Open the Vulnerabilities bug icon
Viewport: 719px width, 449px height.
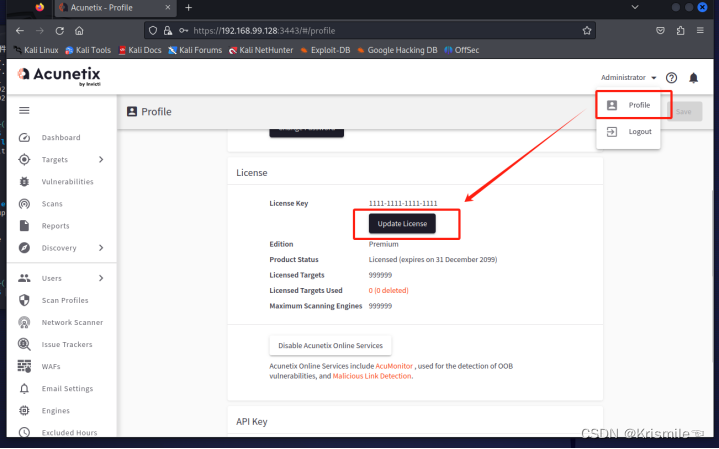click(x=24, y=182)
